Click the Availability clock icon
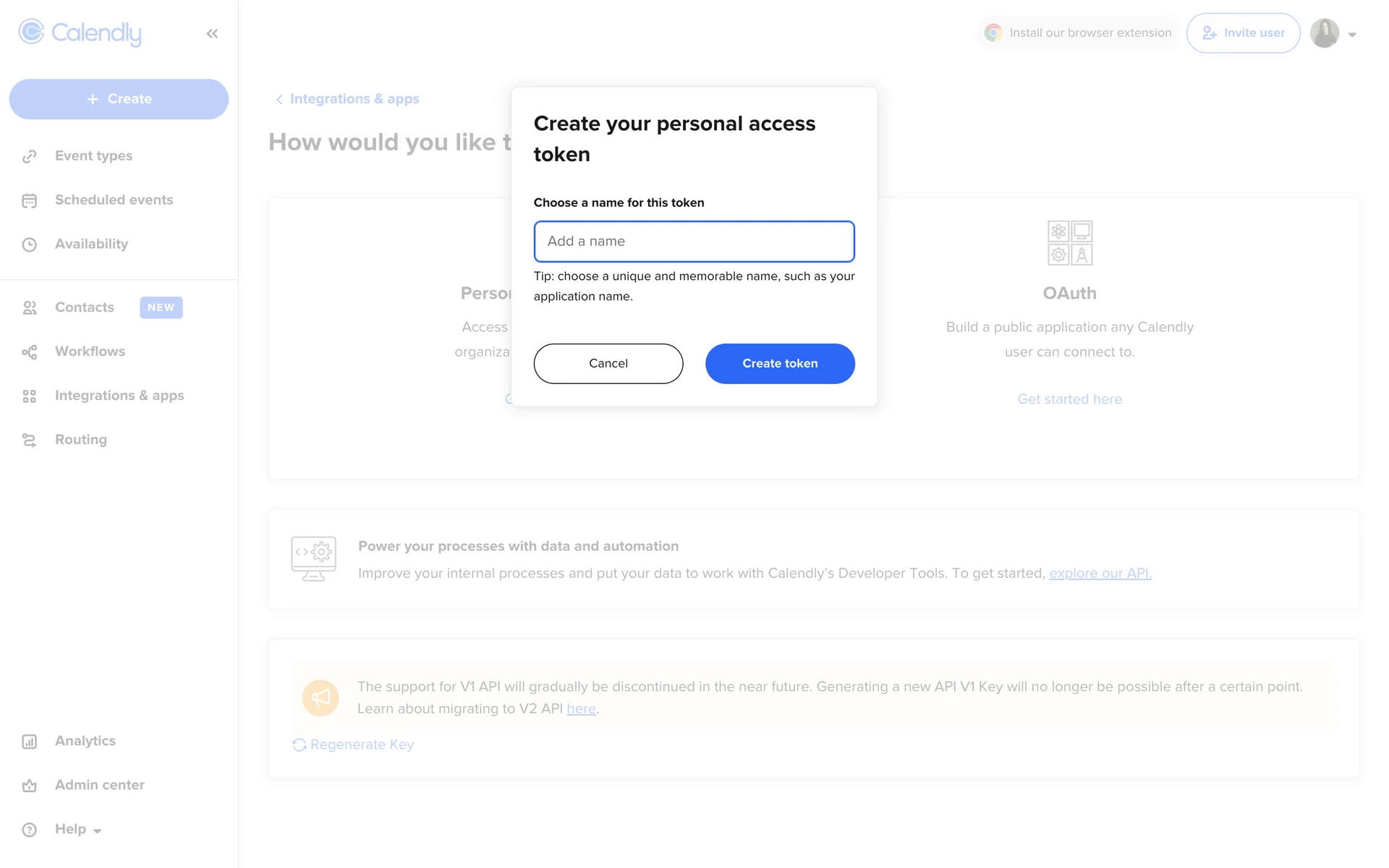 tap(30, 244)
